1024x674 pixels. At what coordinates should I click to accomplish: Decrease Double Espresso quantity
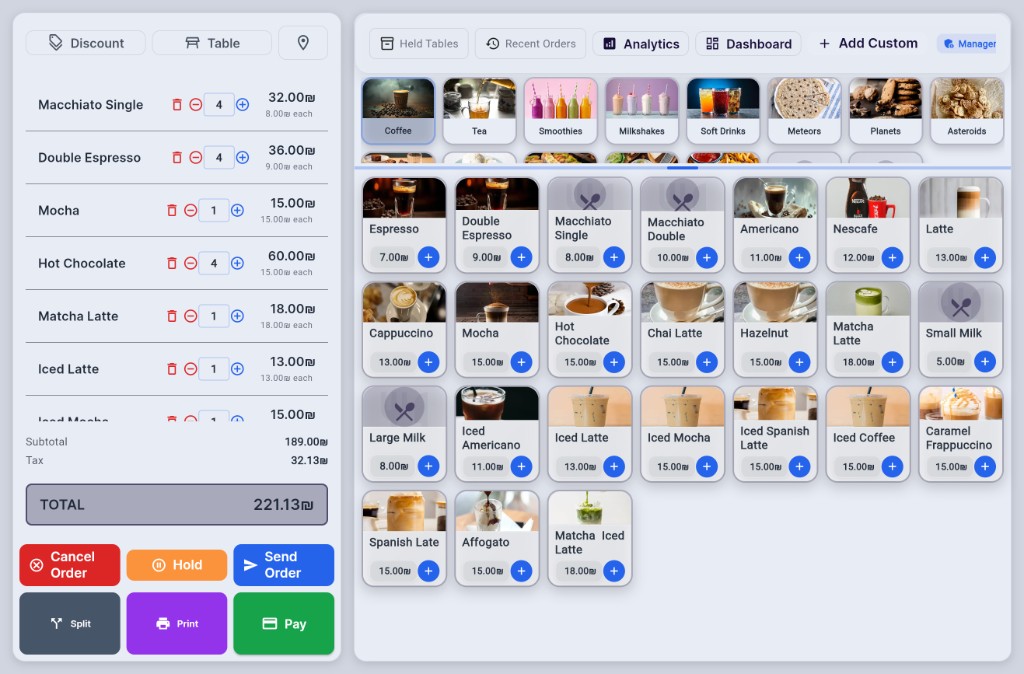coord(195,157)
